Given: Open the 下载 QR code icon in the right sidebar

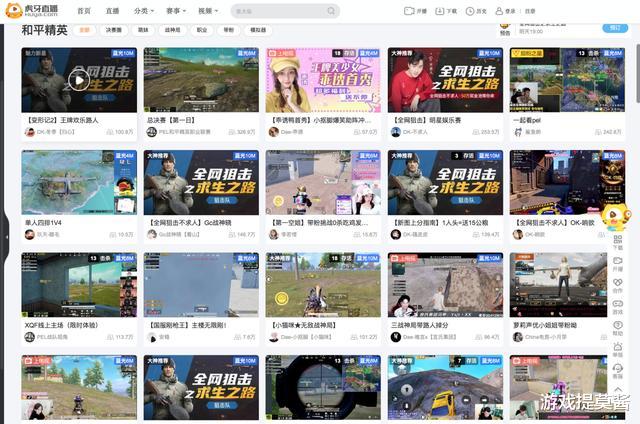Looking at the screenshot, I should tap(618, 239).
